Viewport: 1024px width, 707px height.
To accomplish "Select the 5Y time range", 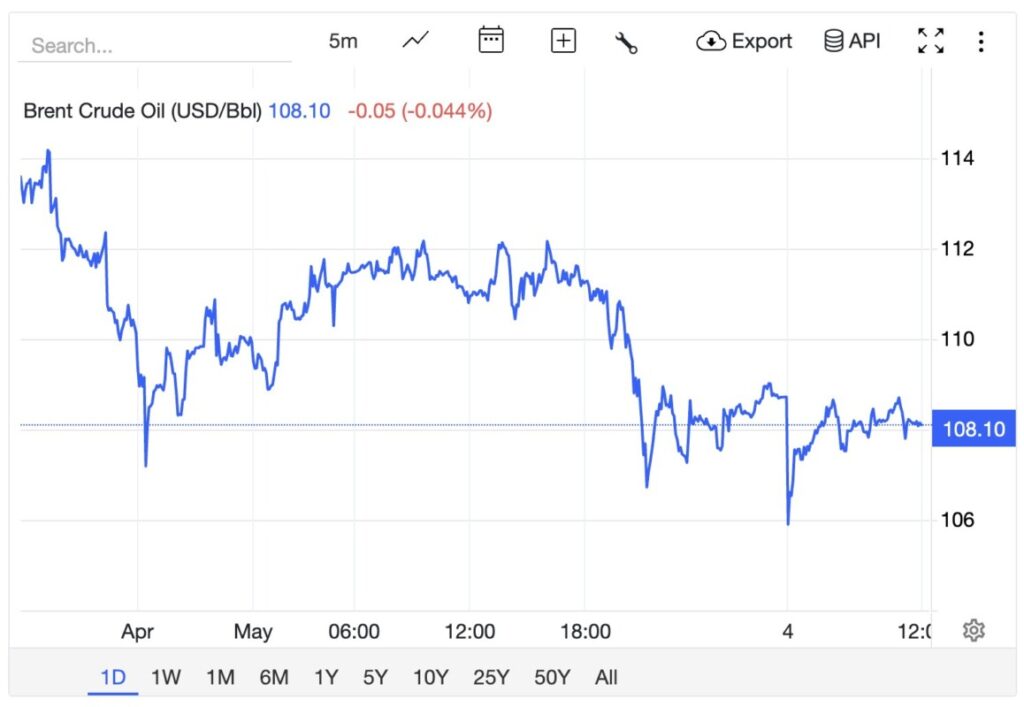I will [376, 677].
